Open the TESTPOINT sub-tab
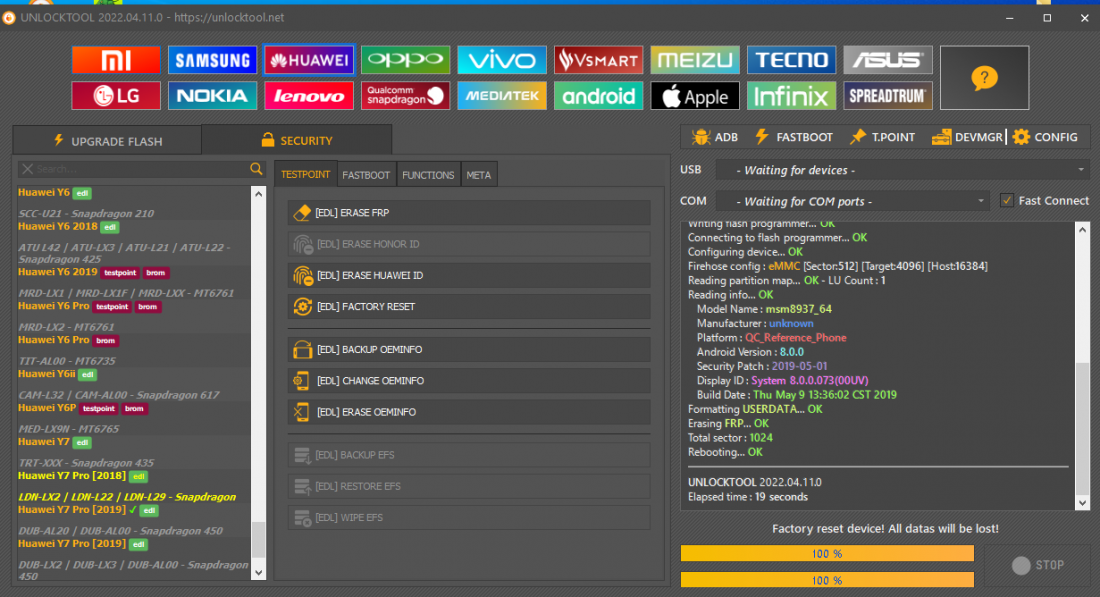This screenshot has width=1100, height=597. 305,175
